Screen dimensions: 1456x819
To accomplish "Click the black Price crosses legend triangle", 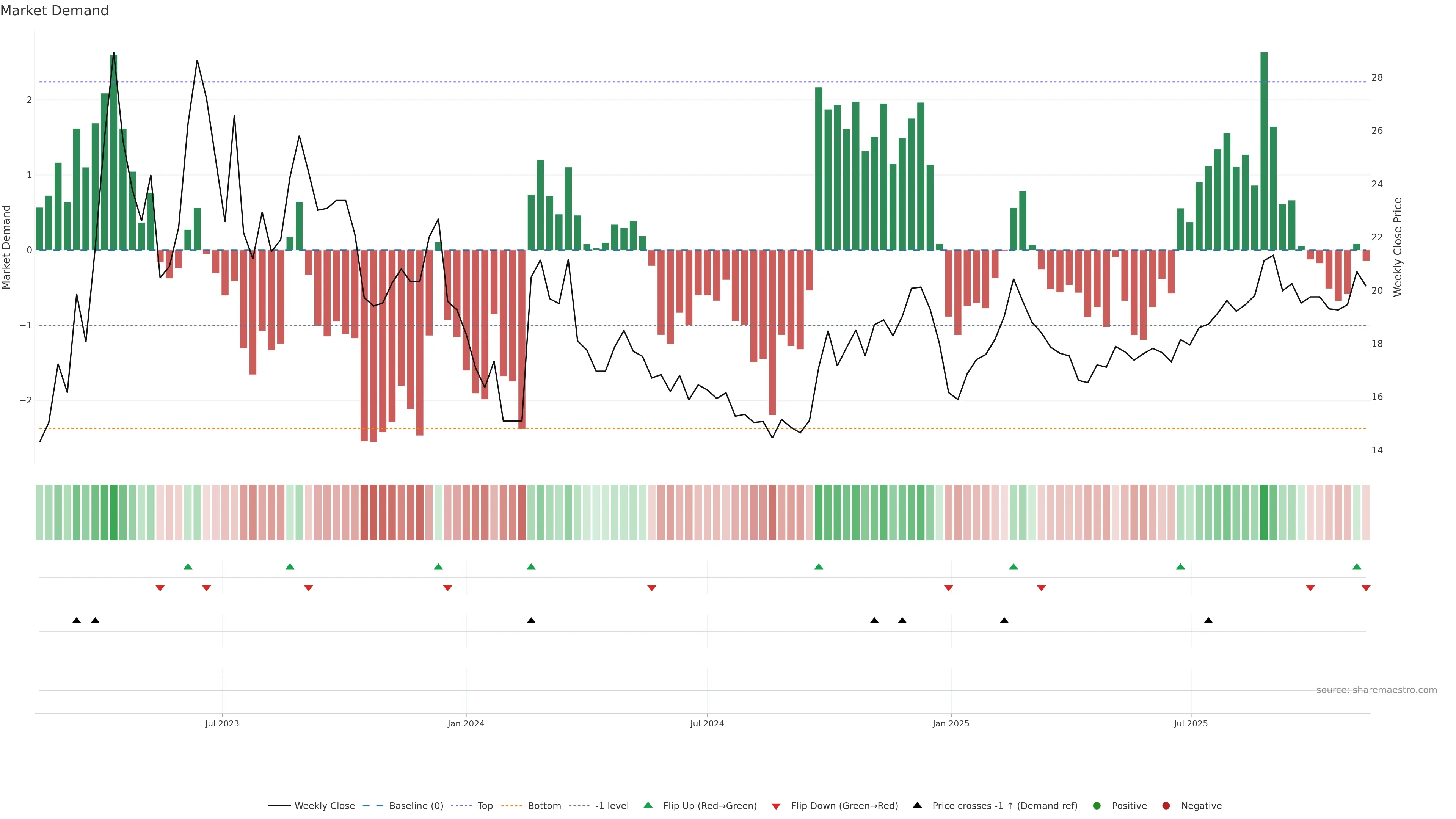I will [917, 805].
